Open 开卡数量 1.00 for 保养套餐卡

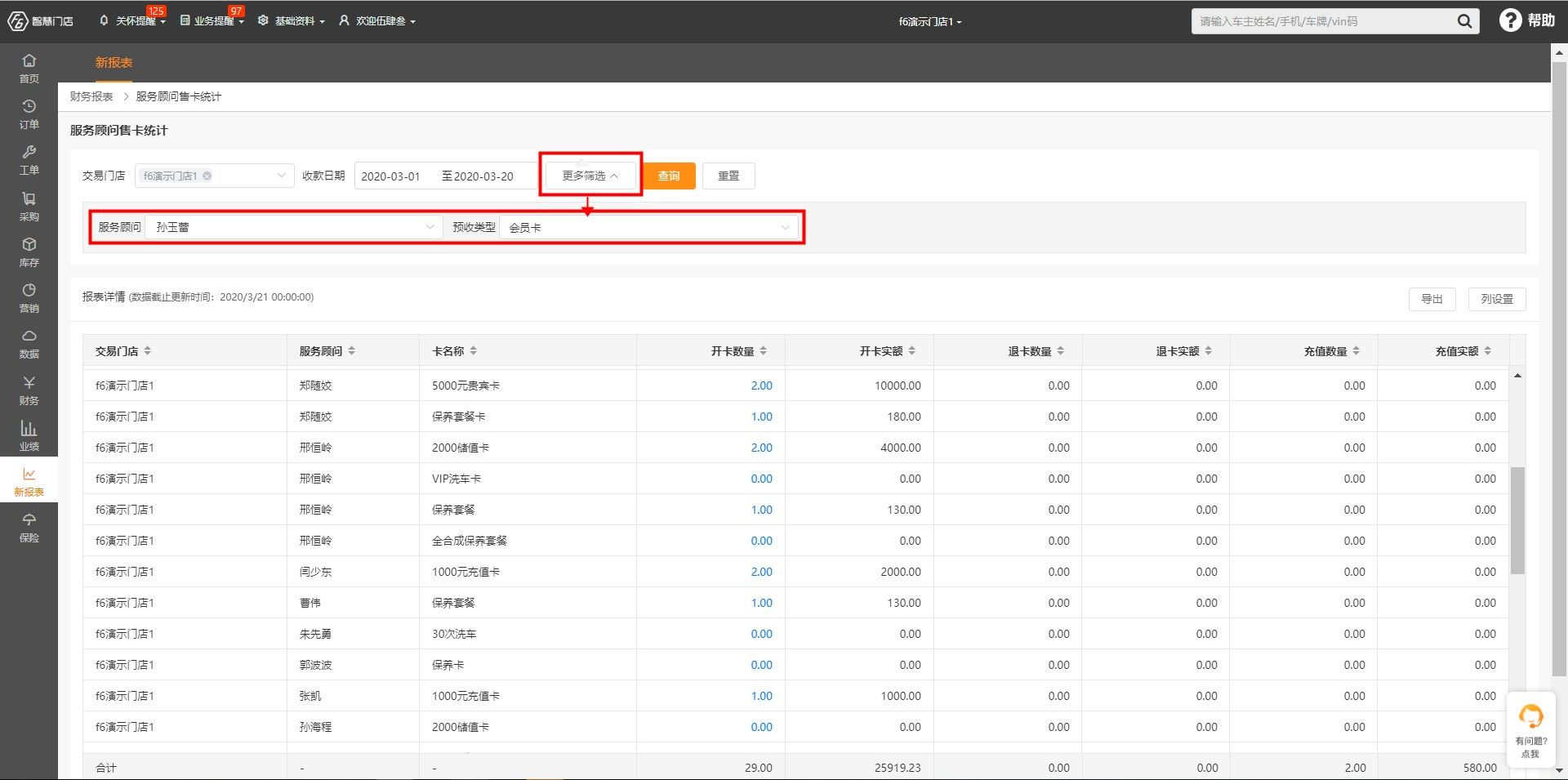(761, 417)
